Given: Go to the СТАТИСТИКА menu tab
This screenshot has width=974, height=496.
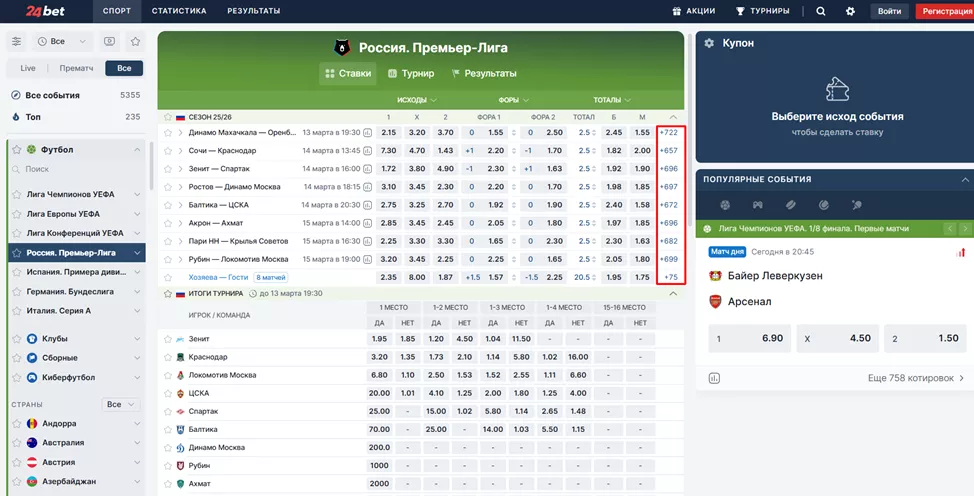Looking at the screenshot, I should pos(179,11).
